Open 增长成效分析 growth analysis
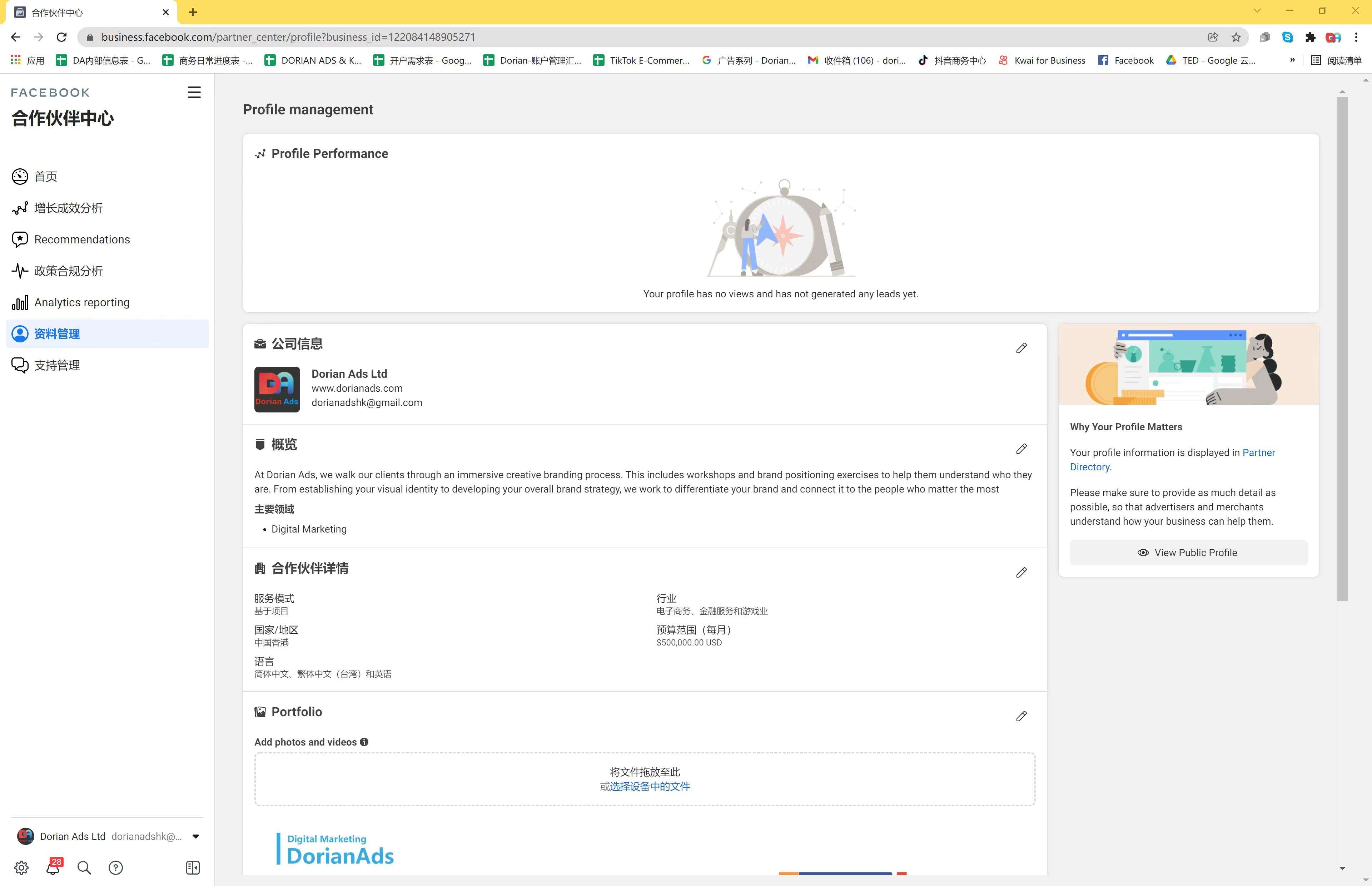The height and width of the screenshot is (886, 1372). 107,208
